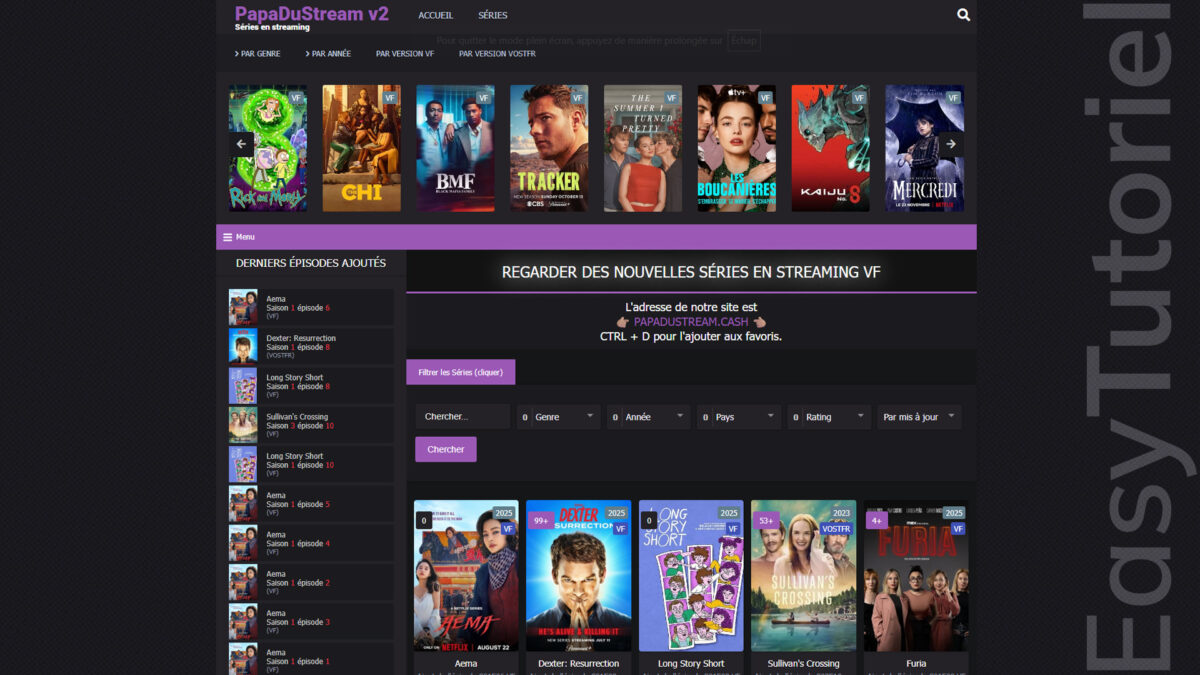Open The Summer I Turned Pretty poster
1200x675 pixels.
pos(643,148)
